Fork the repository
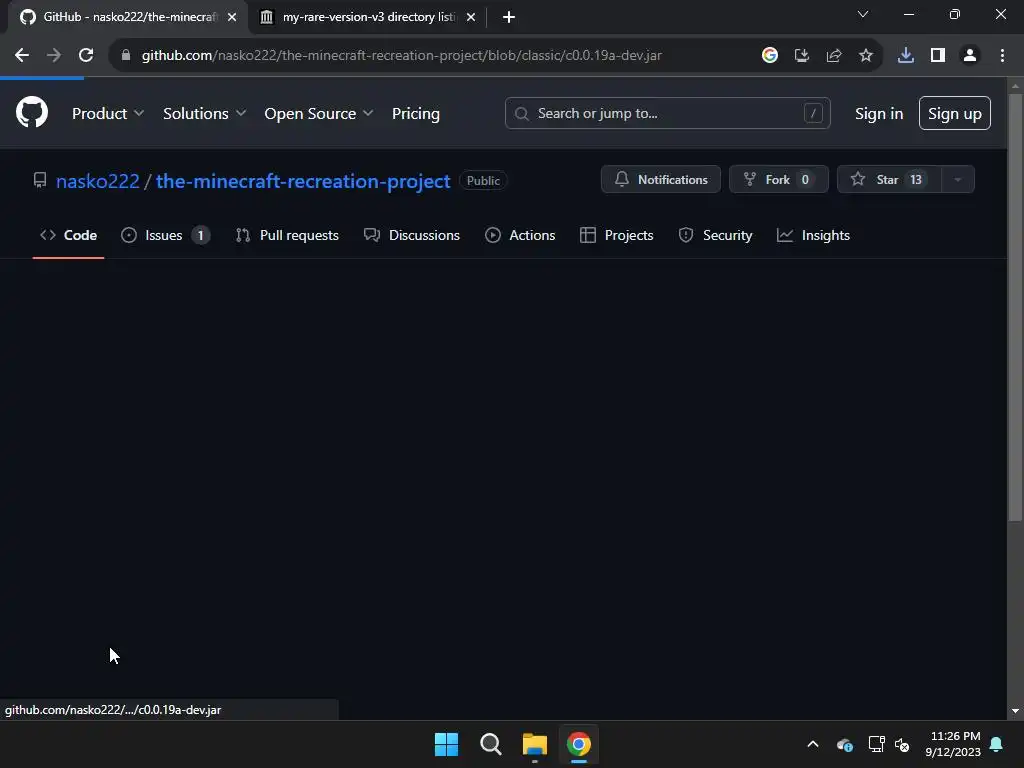The height and width of the screenshot is (768, 1024). [x=778, y=180]
